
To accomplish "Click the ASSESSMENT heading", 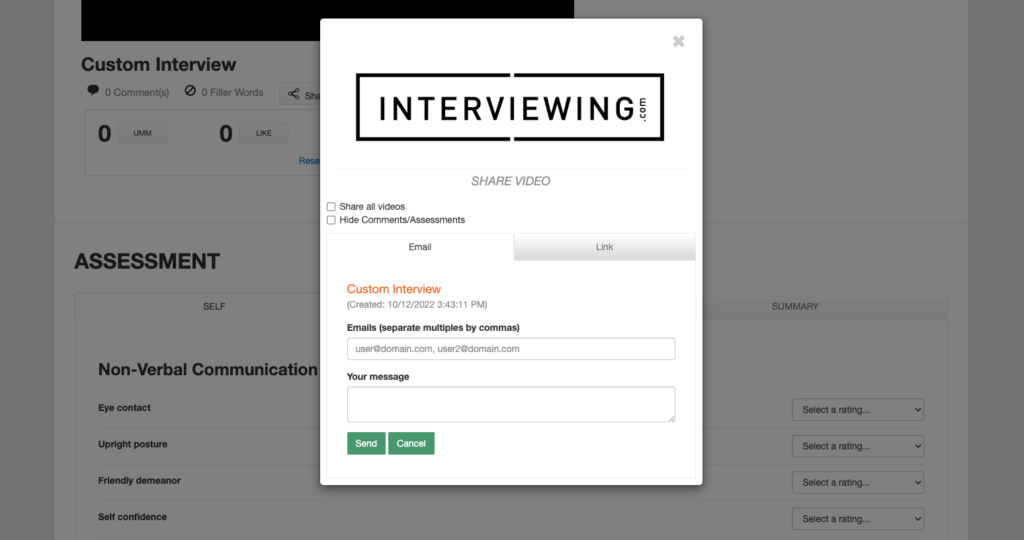I will point(147,261).
